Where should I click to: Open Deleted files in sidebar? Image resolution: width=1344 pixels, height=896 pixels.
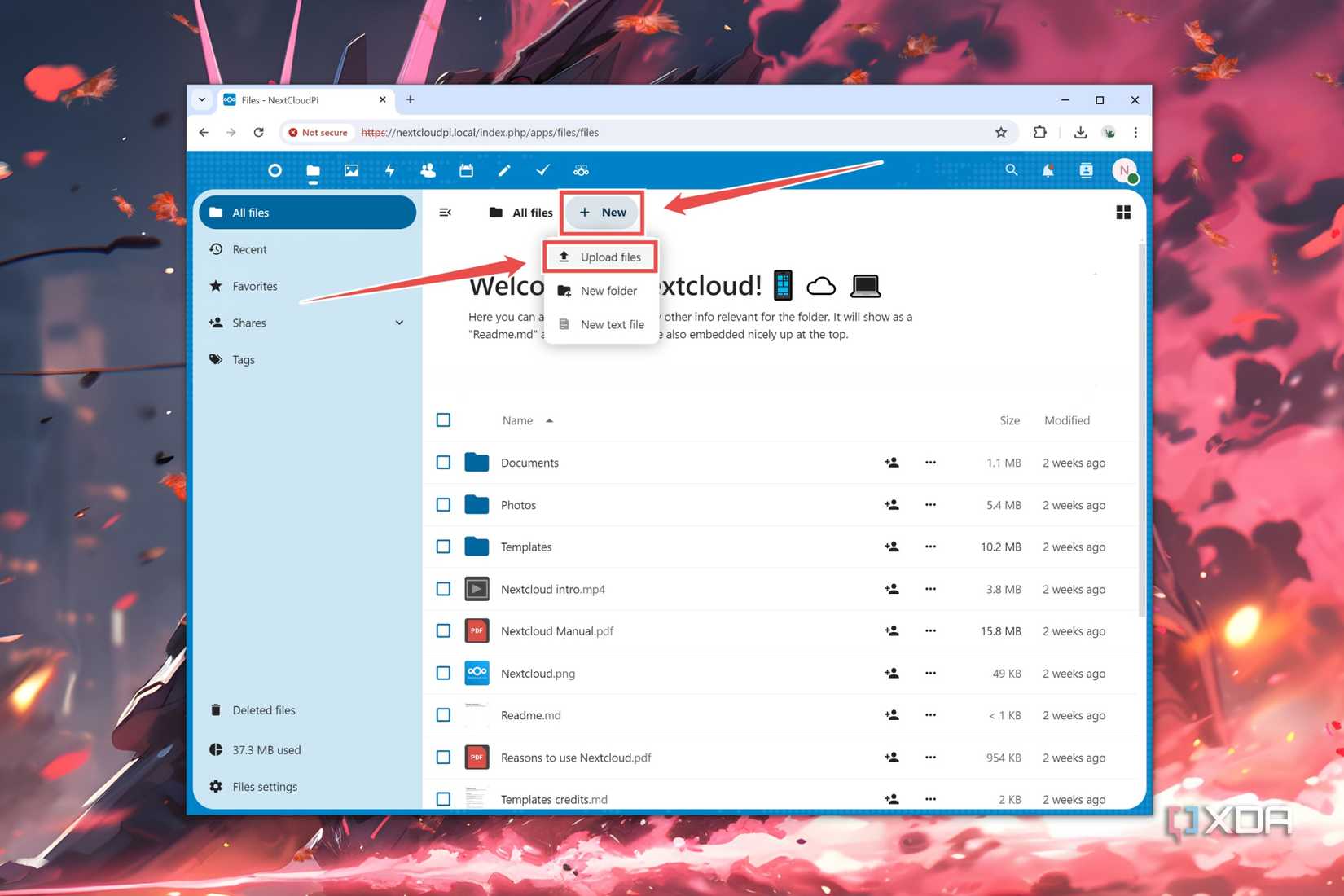click(307, 710)
